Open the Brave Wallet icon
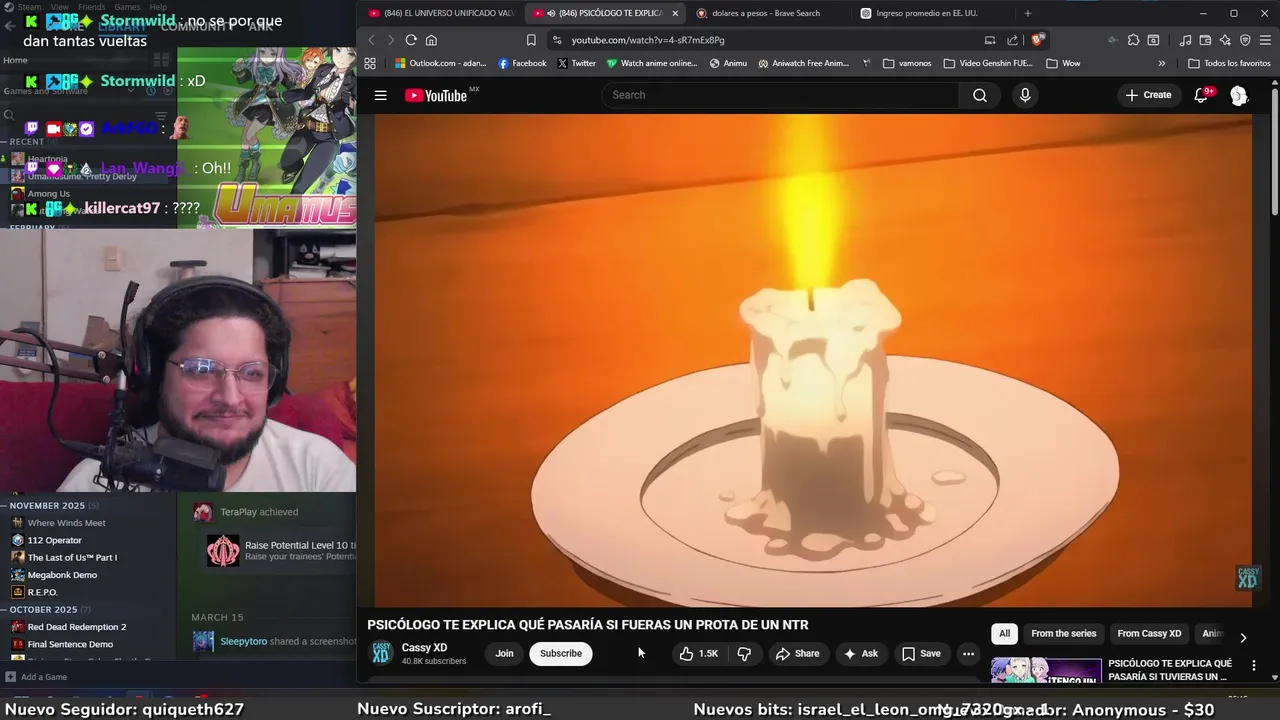1280x720 pixels. coord(1205,40)
